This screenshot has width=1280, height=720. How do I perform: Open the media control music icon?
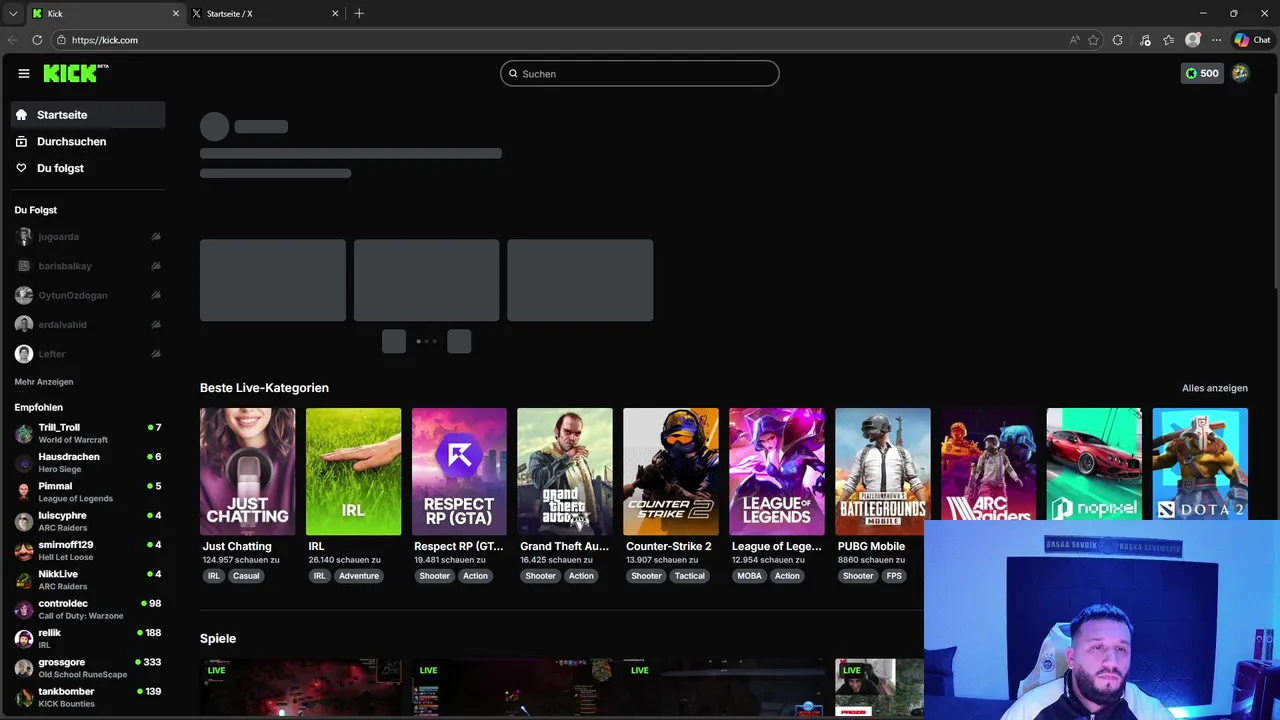tap(1144, 40)
